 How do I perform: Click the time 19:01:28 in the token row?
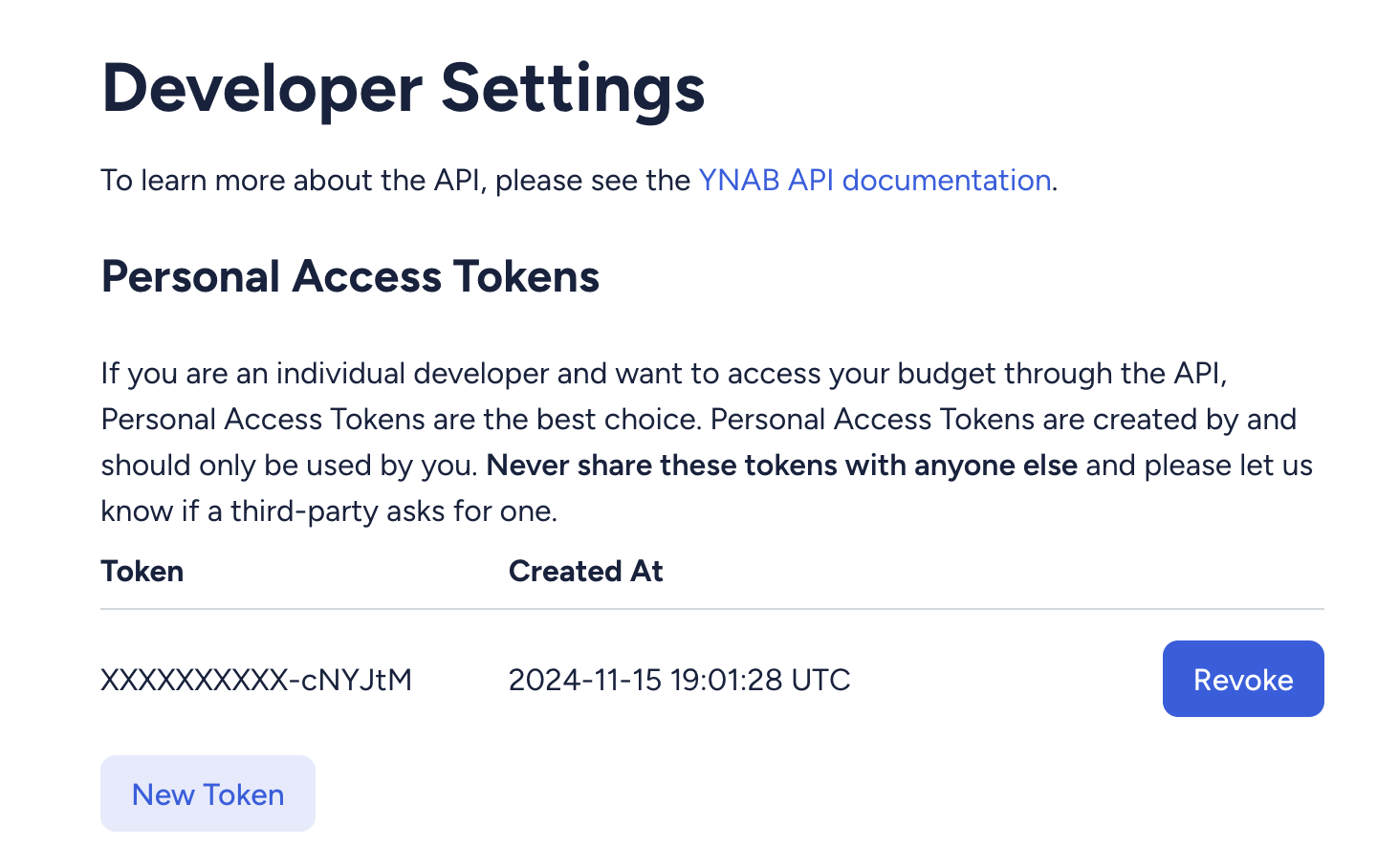726,680
